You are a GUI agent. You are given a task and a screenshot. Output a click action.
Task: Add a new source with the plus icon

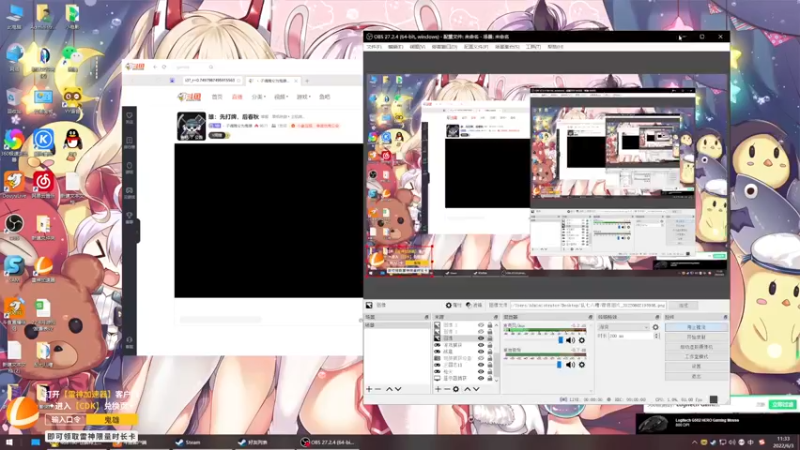[x=438, y=389]
